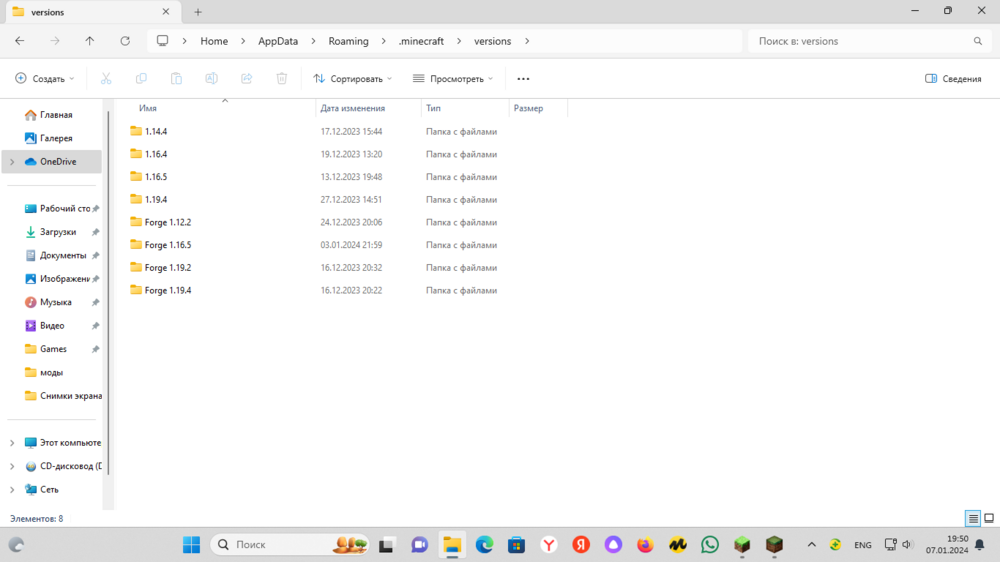
Task: Expand the OneDrive tree node
Action: tap(12, 162)
